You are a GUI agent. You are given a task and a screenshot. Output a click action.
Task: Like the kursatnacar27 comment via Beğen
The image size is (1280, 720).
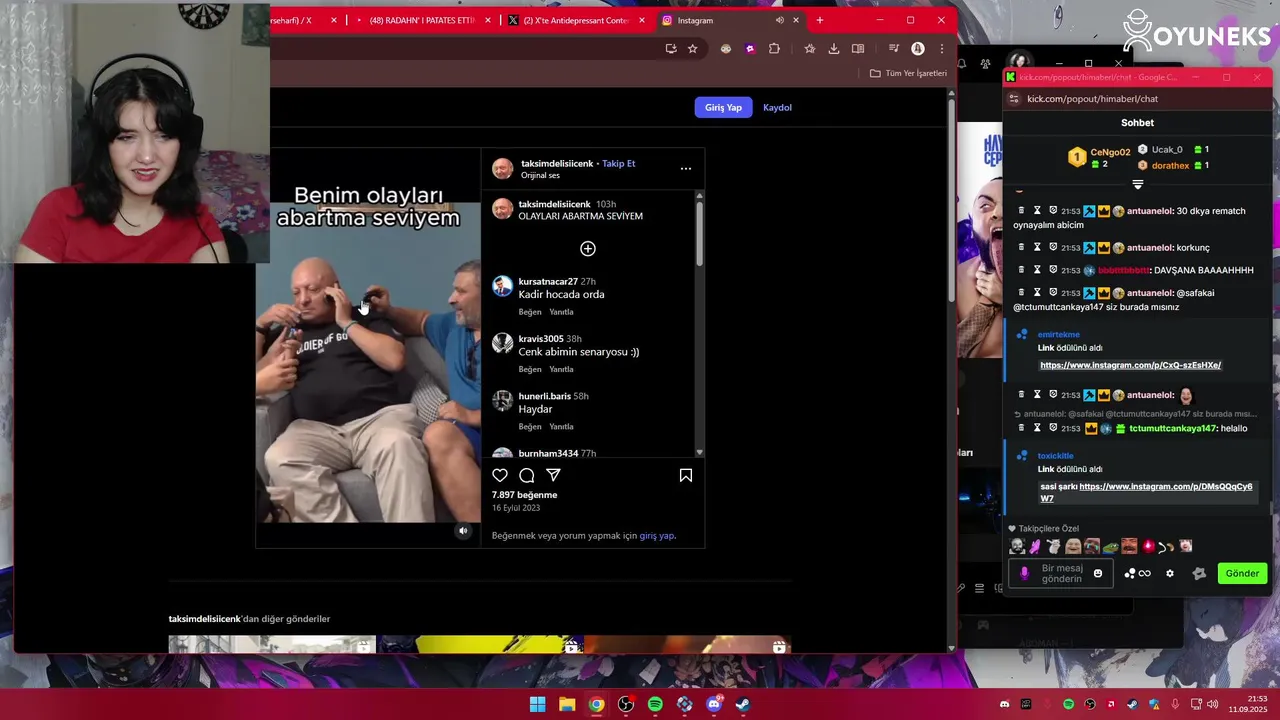coord(530,312)
